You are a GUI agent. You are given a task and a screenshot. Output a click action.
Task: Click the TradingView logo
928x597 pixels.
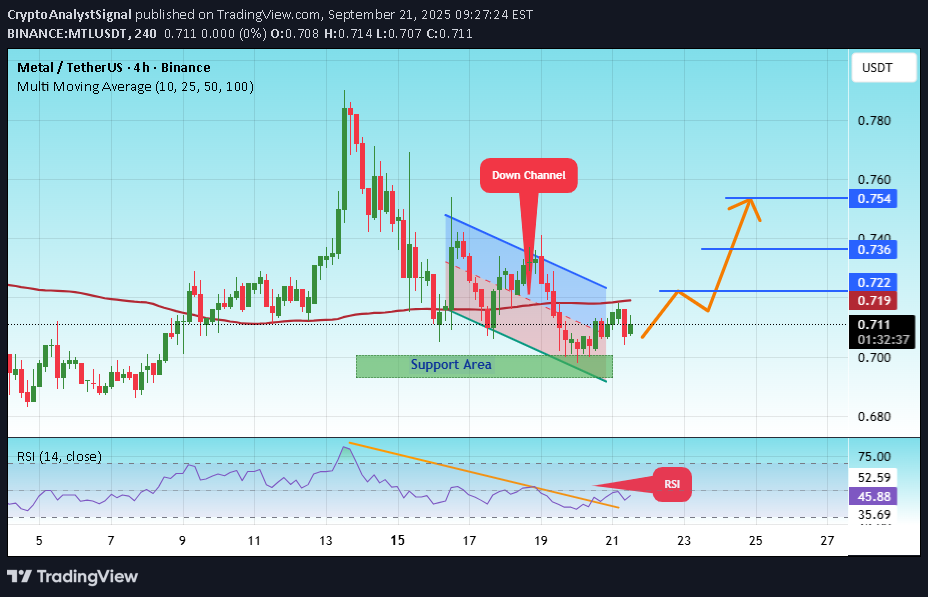pos(72,576)
